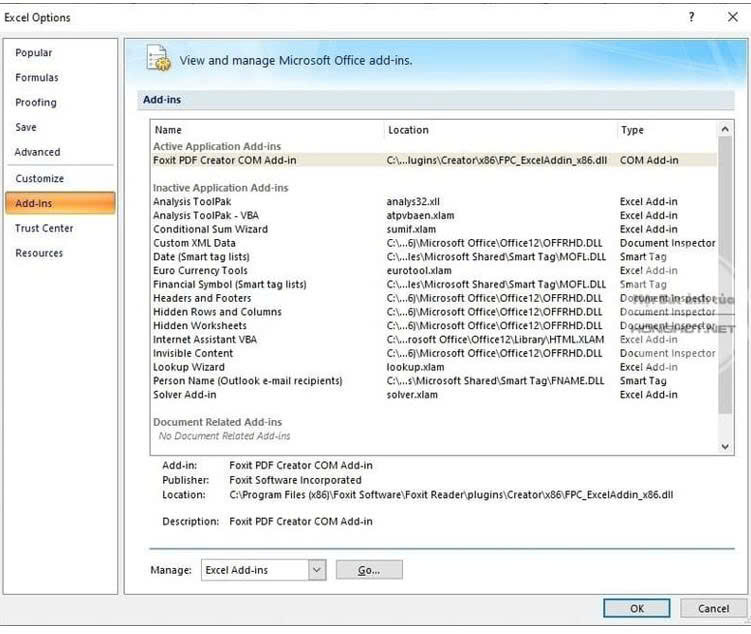Image resolution: width=751 pixels, height=634 pixels.
Task: Close the Excel Options dialog
Action: (732, 17)
